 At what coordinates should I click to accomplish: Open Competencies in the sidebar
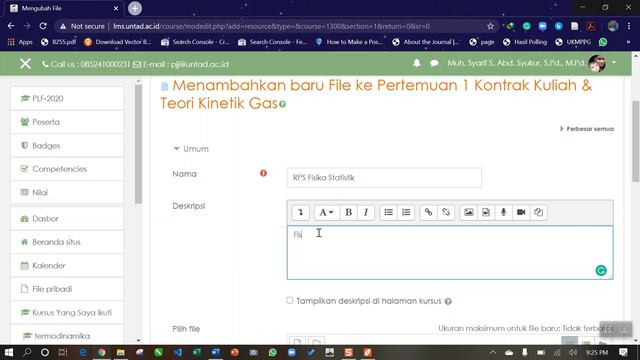[x=67, y=169]
